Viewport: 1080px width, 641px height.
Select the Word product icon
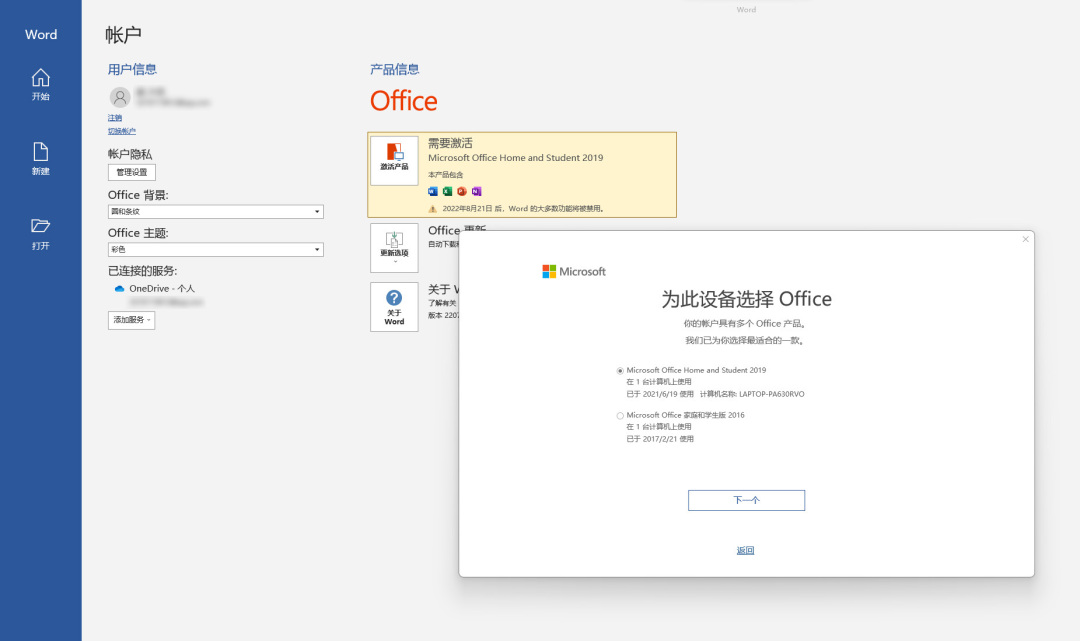(433, 191)
